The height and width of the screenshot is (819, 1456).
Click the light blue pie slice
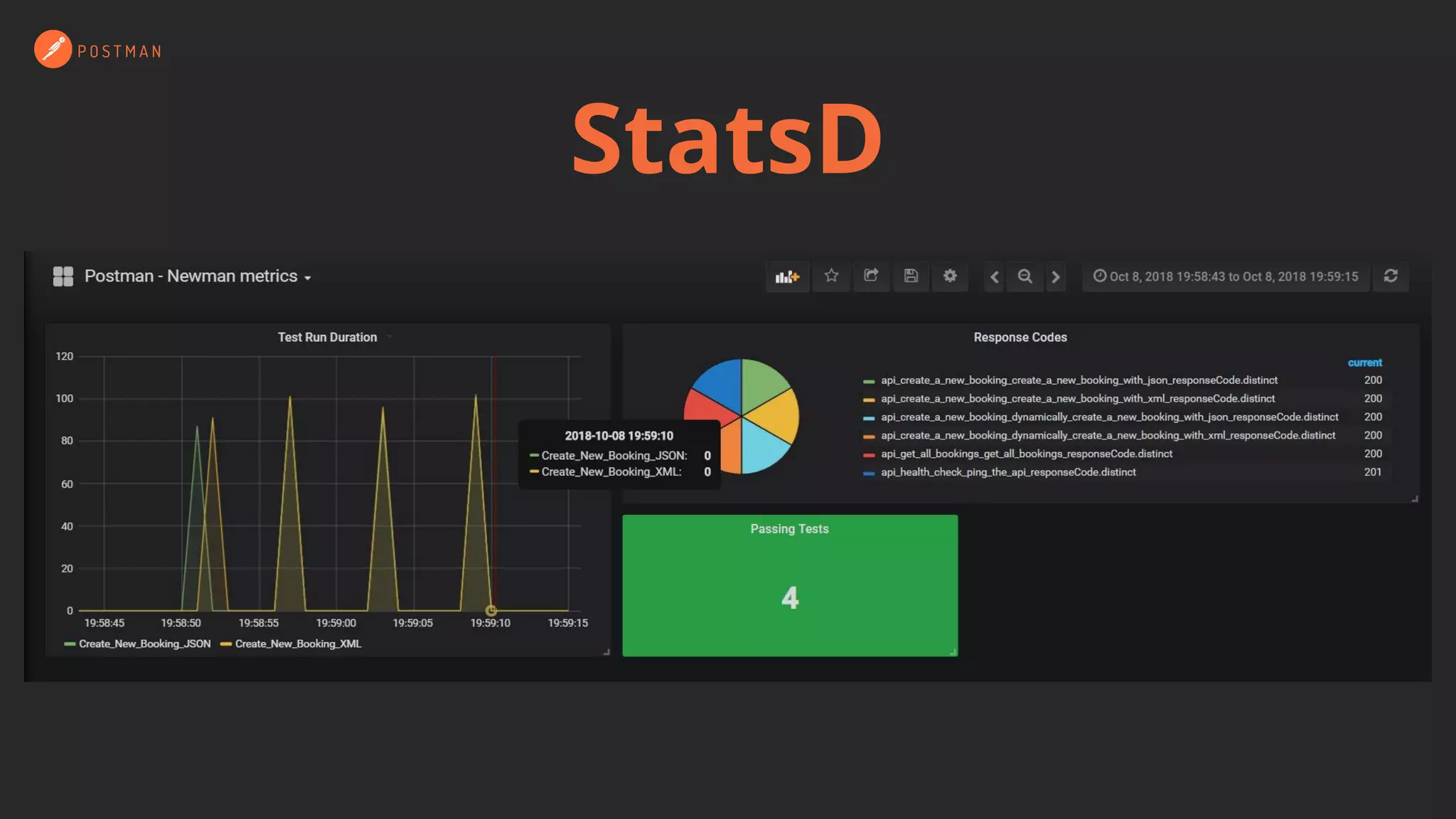(761, 448)
